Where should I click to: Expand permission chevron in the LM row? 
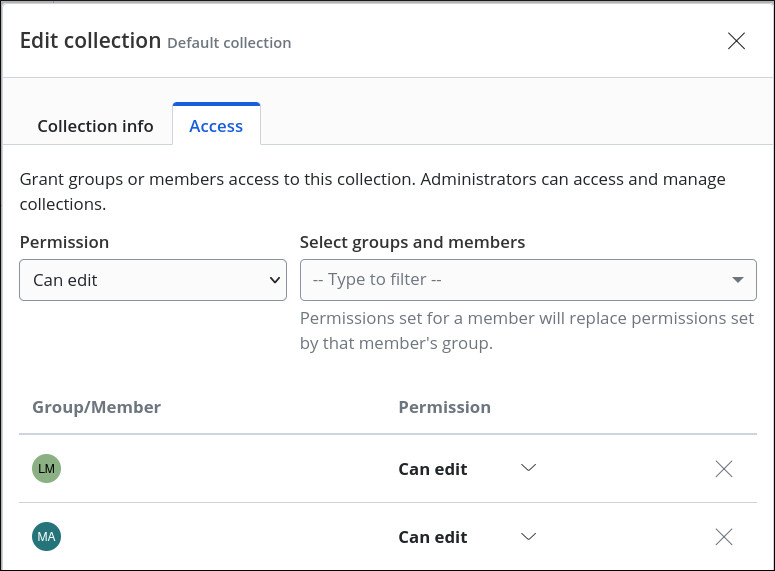(x=529, y=468)
